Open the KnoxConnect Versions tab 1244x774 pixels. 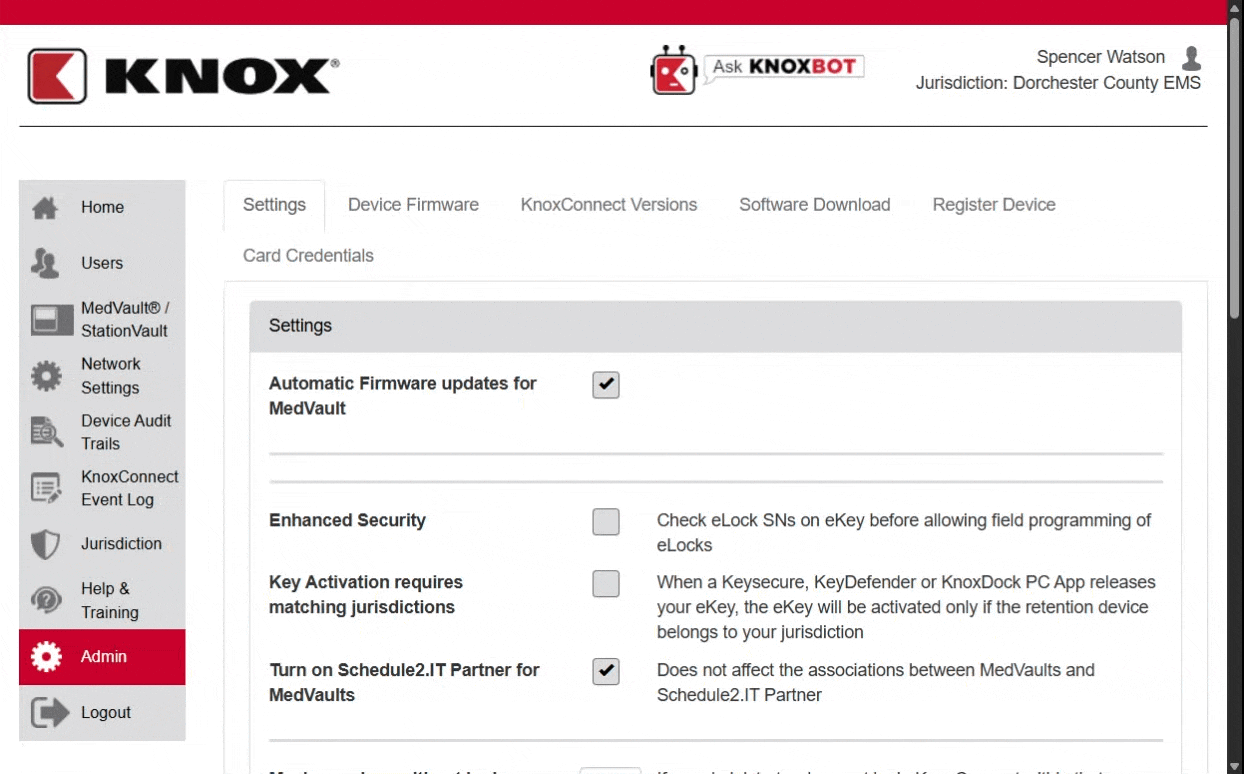coord(609,205)
